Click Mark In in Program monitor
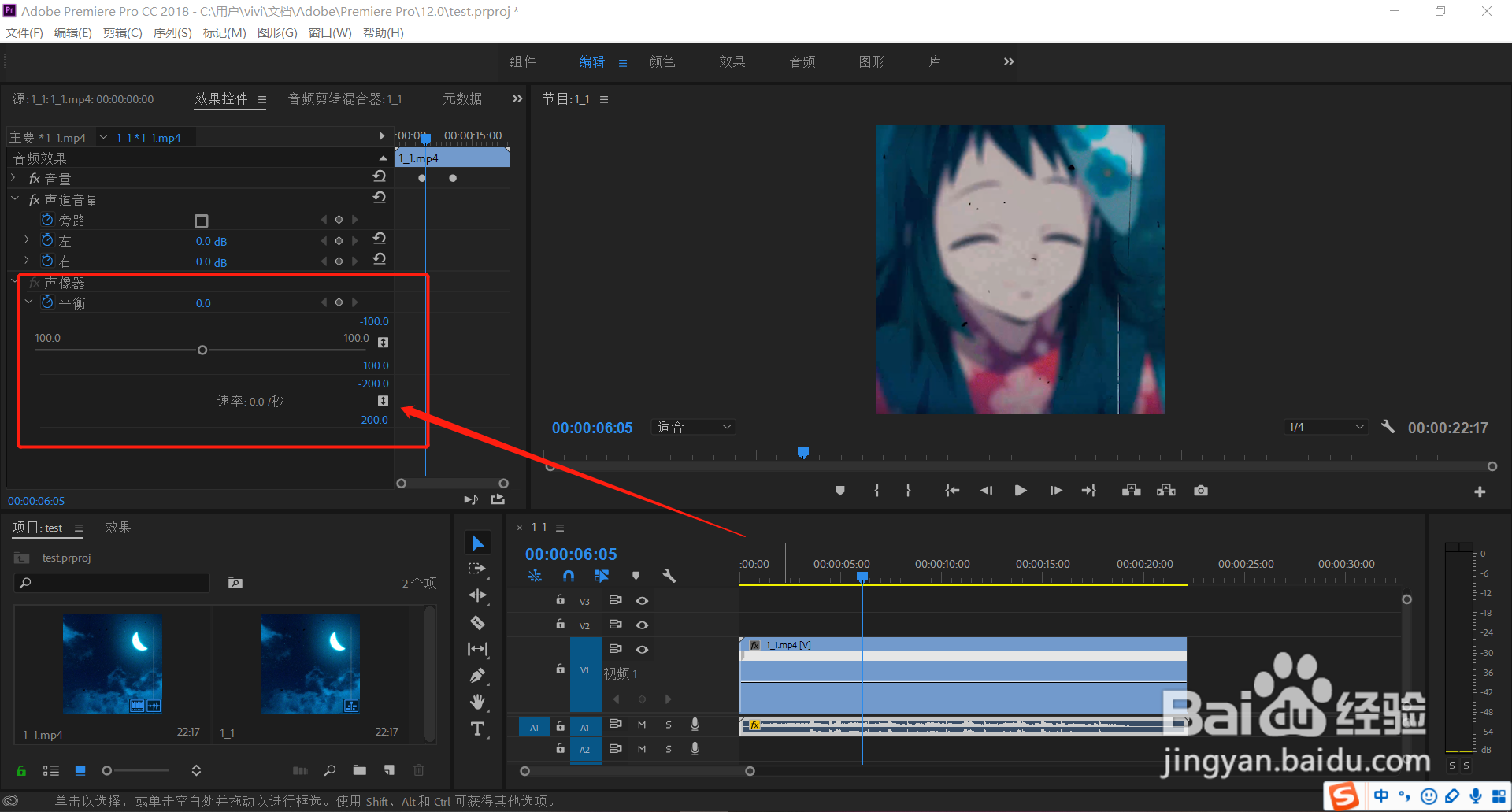This screenshot has width=1512, height=812. (x=876, y=491)
